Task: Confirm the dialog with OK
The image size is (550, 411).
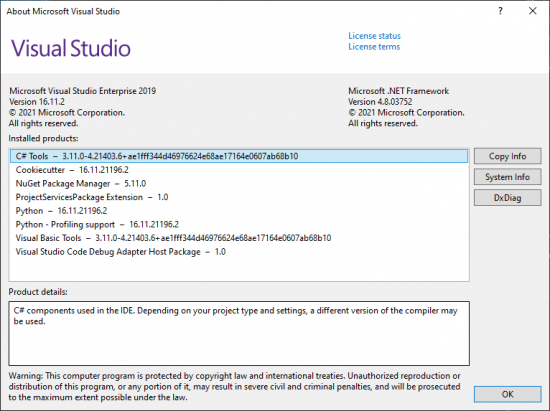Action: point(507,394)
